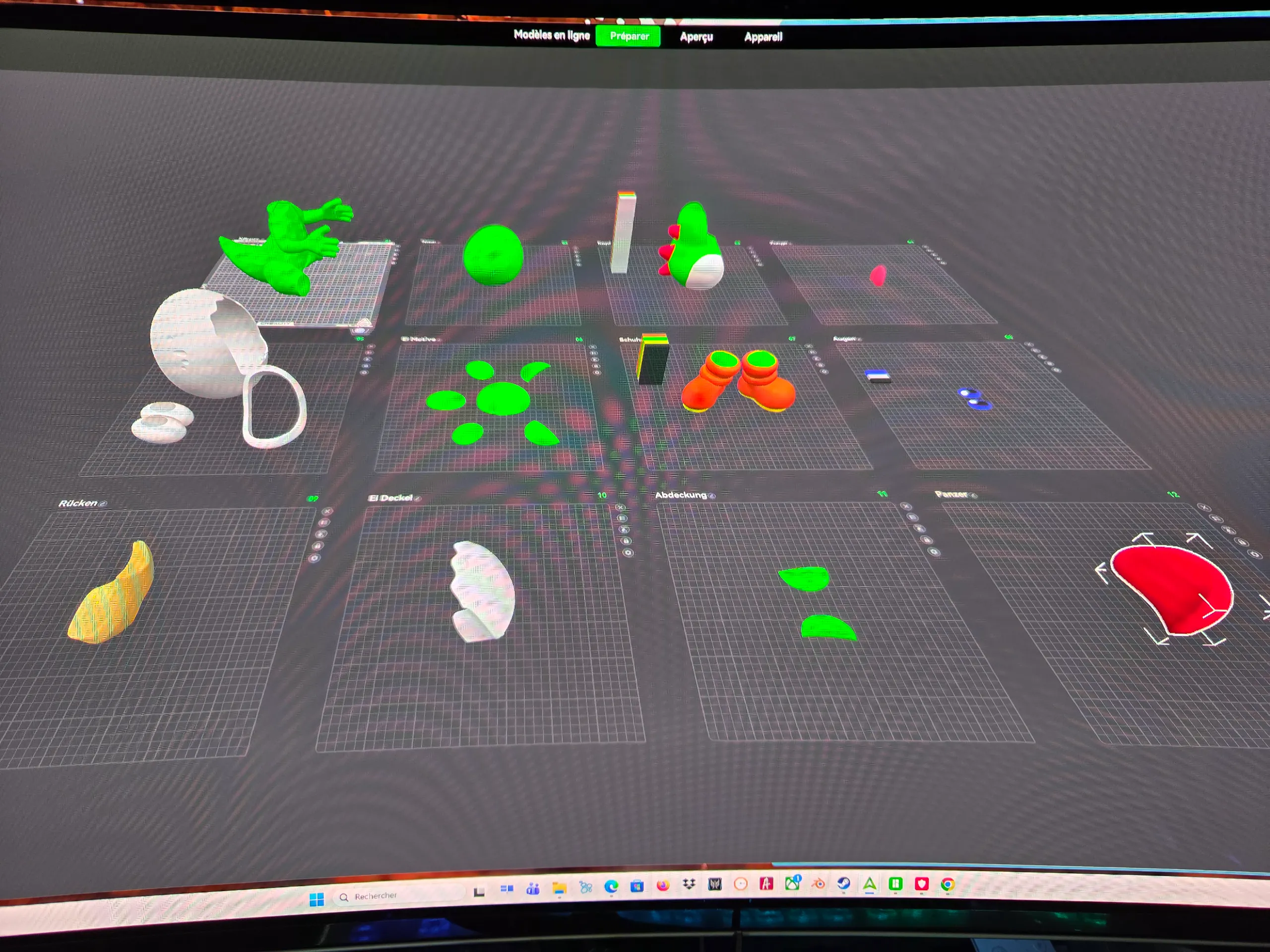Toggle lock on Panzer plate 12
Viewport: 1270px width, 952px height.
tap(1242, 542)
